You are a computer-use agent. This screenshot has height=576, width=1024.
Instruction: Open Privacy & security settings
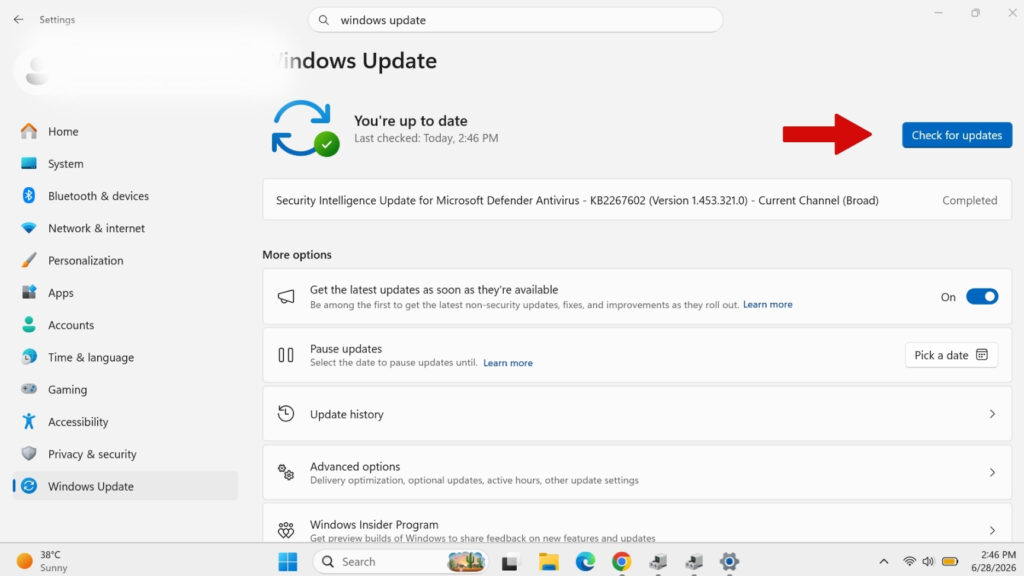pyautogui.click(x=125, y=454)
